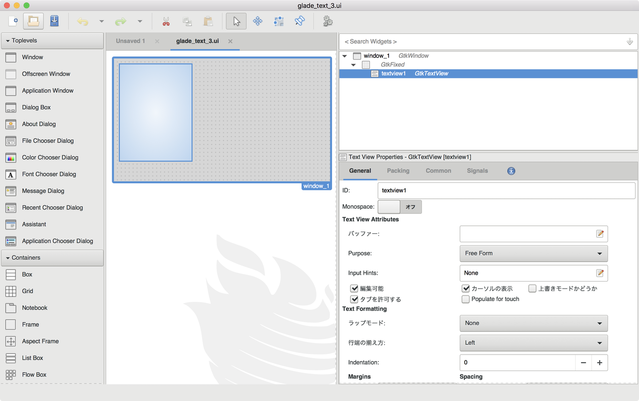Collapse the GtkFixed tree node
This screenshot has height=401, width=639.
click(x=354, y=65)
